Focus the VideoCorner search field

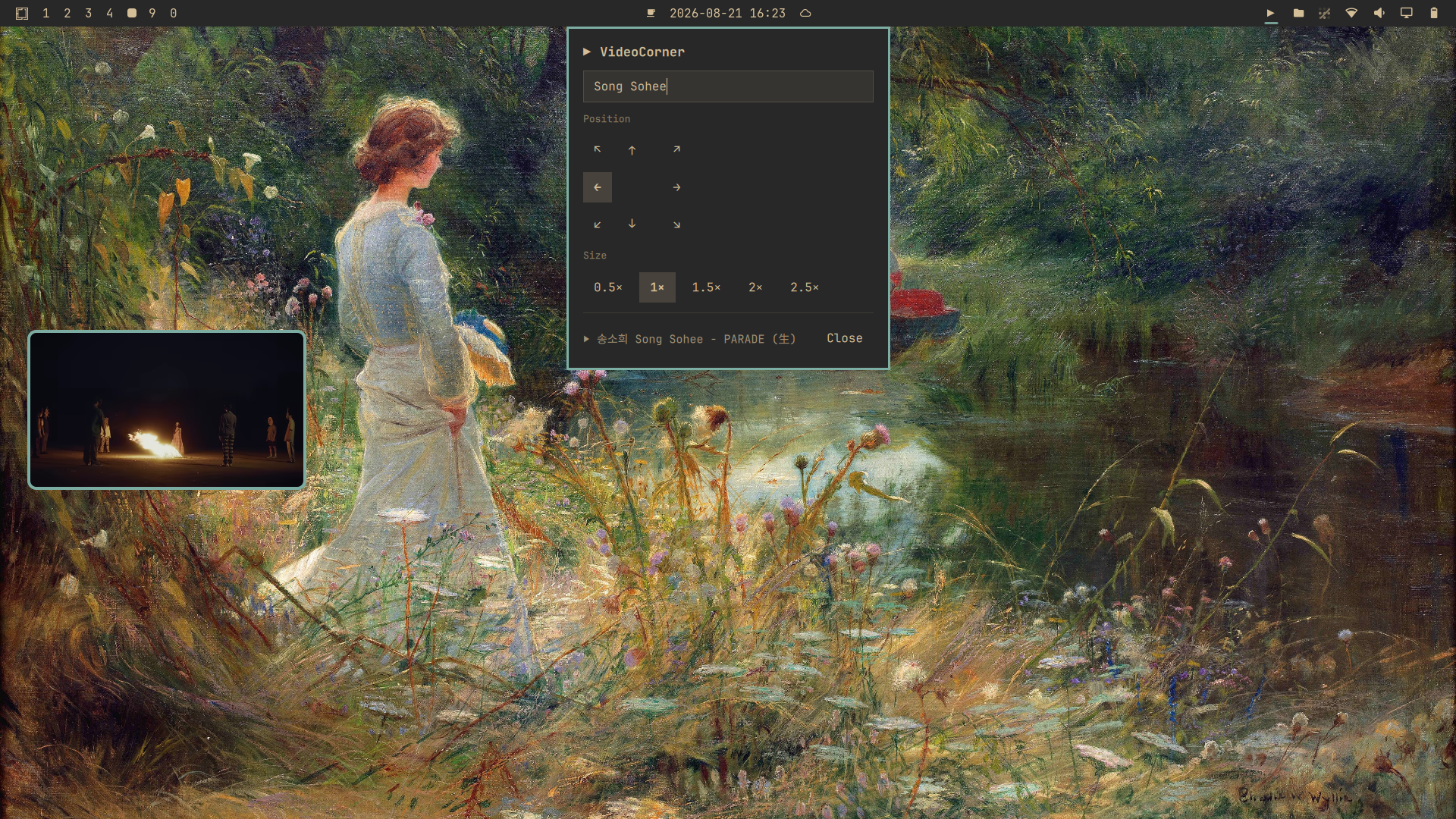tap(728, 86)
